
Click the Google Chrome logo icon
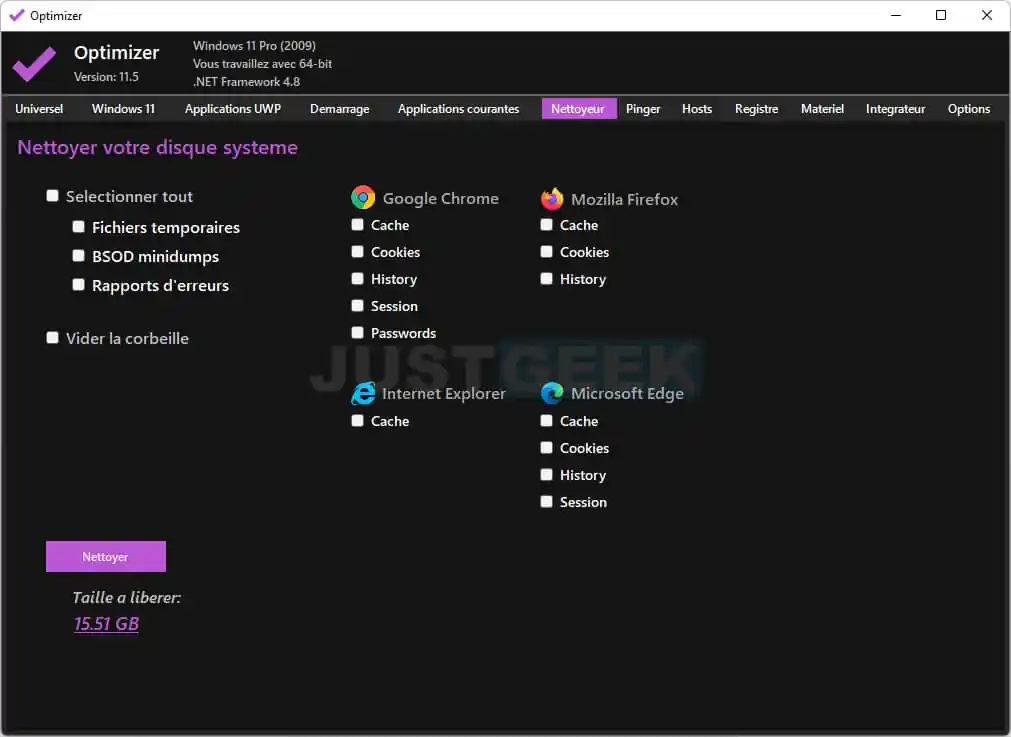tap(363, 197)
